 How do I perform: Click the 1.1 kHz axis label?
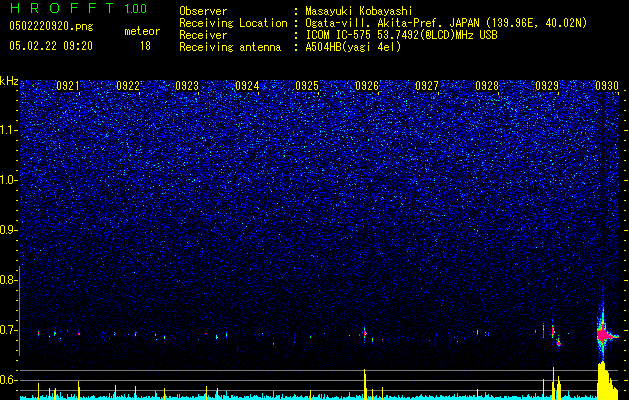8,130
